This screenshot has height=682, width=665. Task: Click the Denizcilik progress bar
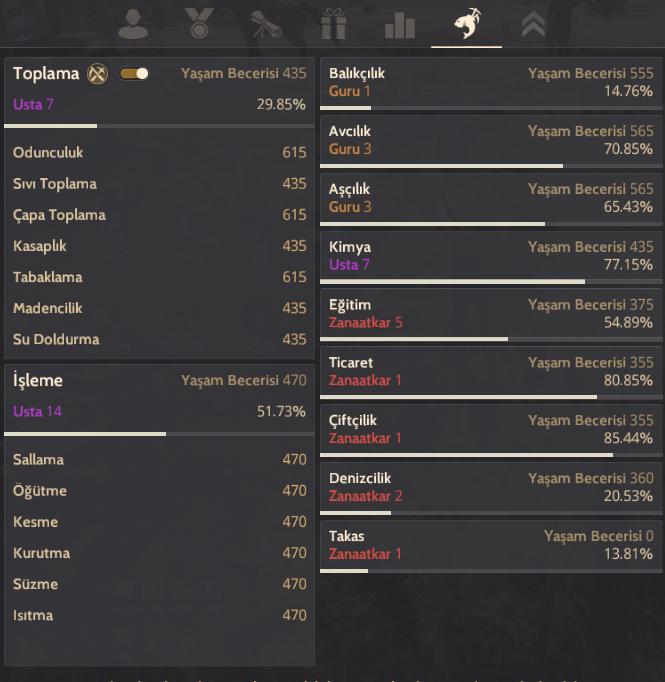coord(490,513)
